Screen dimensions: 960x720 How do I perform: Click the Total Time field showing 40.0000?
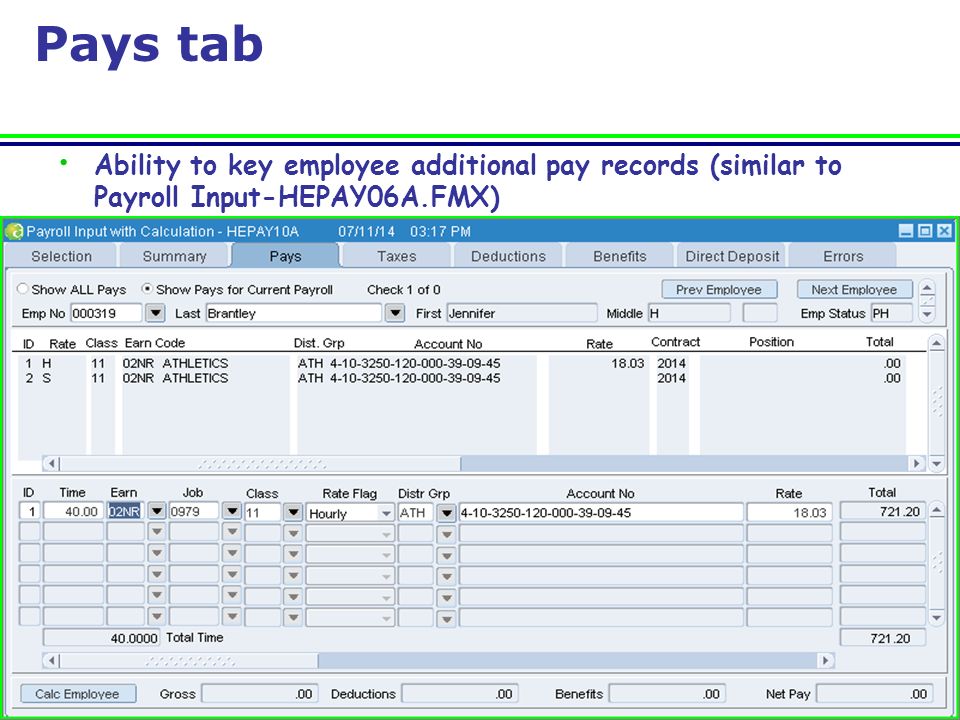pyautogui.click(x=101, y=638)
